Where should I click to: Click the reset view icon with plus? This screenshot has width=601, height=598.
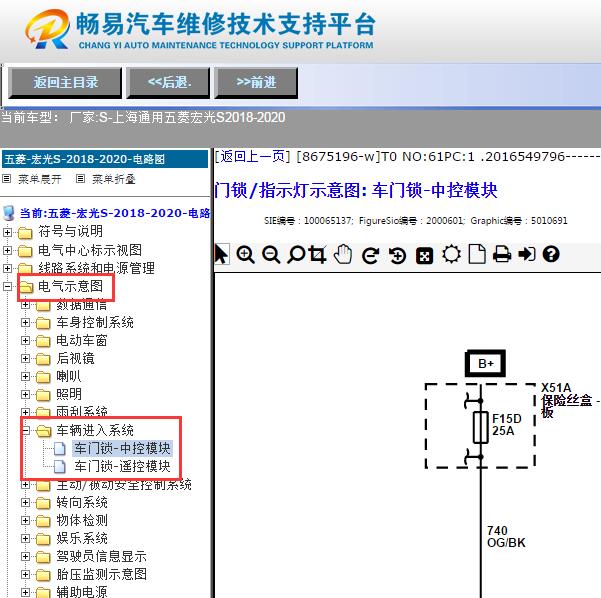pyautogui.click(x=397, y=255)
